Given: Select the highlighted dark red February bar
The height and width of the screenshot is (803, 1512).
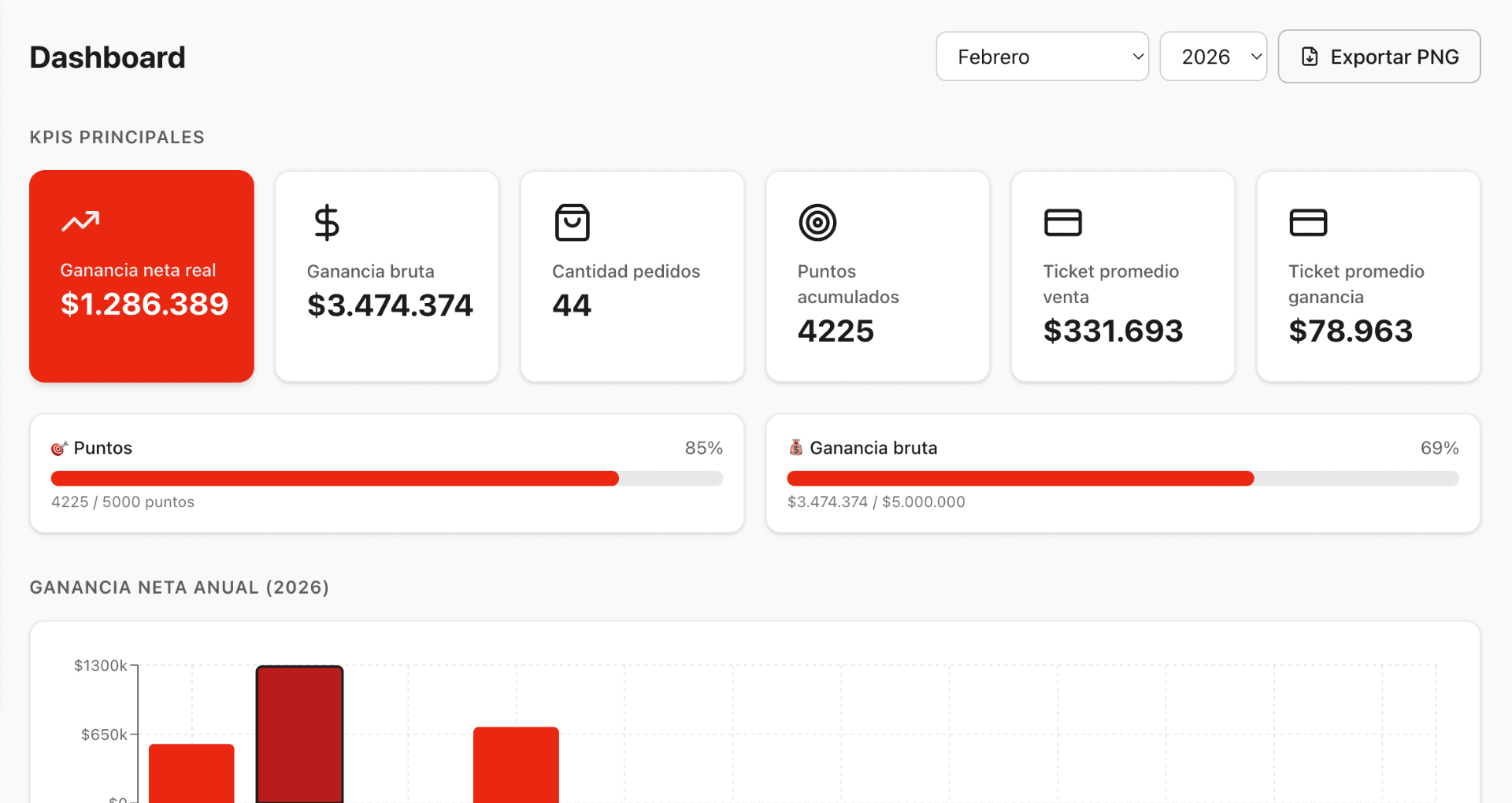Looking at the screenshot, I should (x=299, y=735).
